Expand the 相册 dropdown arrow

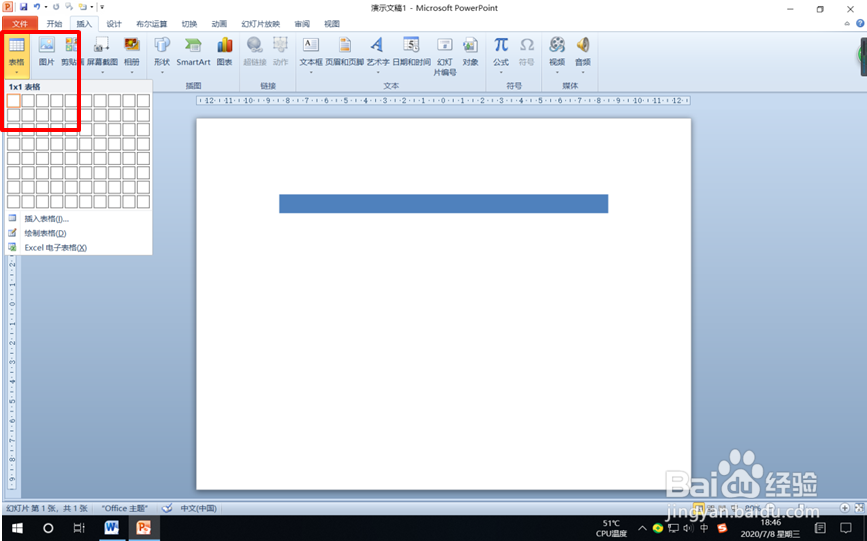point(132,72)
